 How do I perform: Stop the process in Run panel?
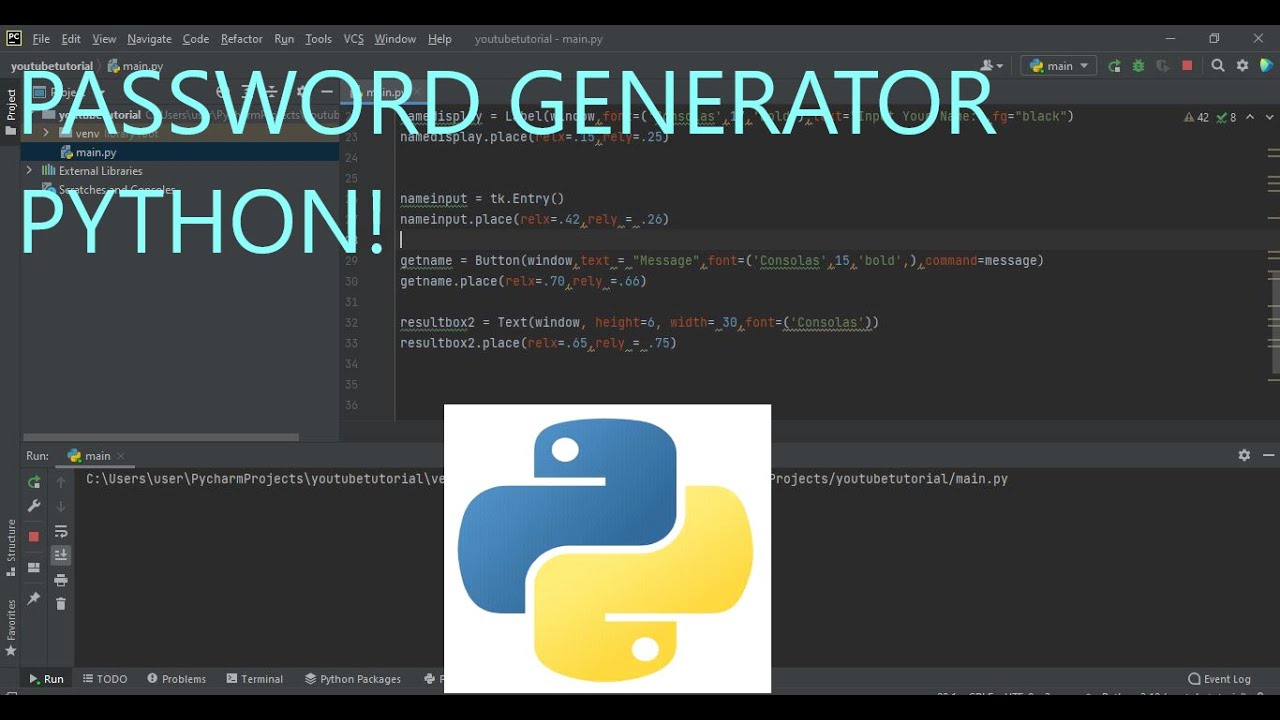tap(34, 536)
